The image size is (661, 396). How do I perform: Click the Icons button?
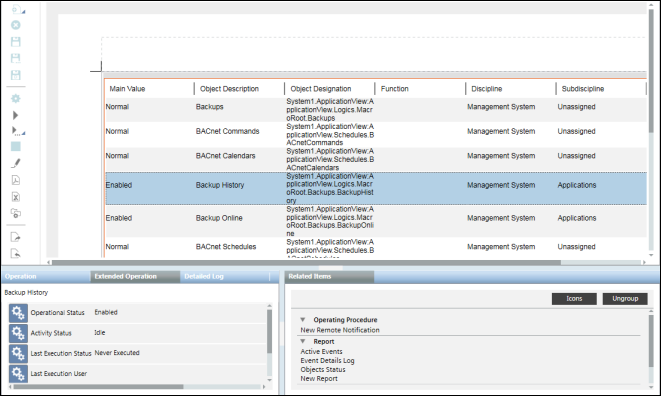(x=574, y=299)
